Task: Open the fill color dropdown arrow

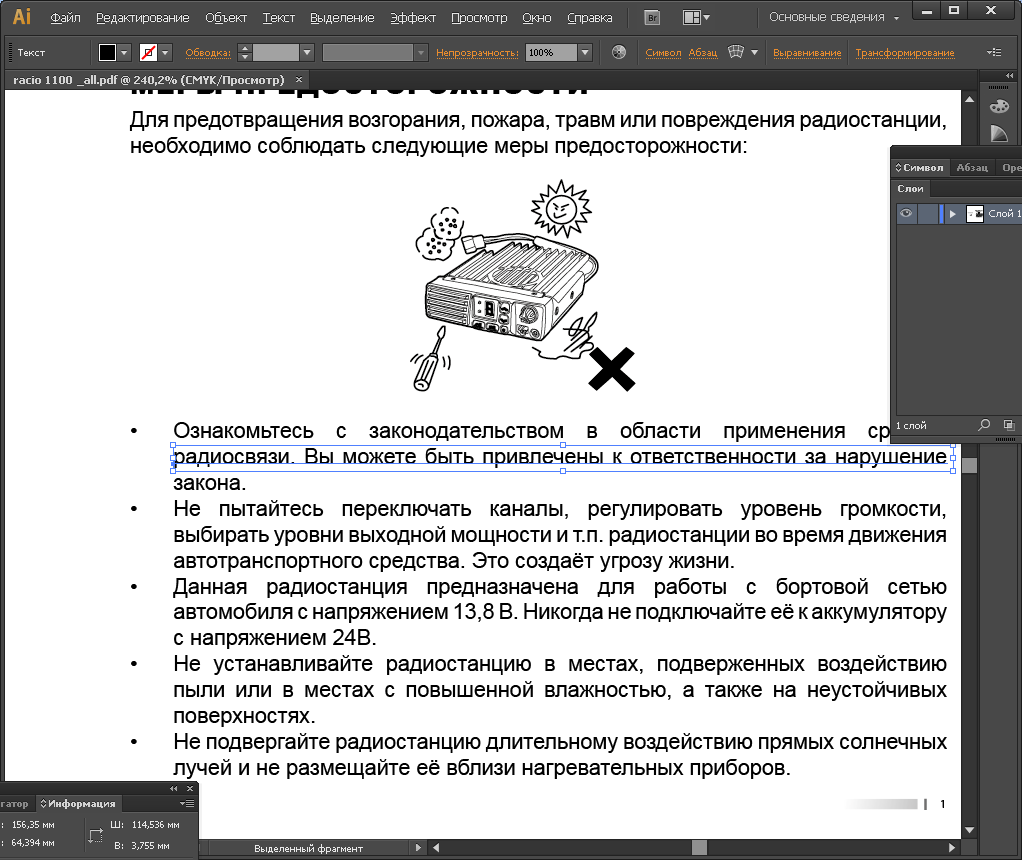Action: pyautogui.click(x=125, y=52)
